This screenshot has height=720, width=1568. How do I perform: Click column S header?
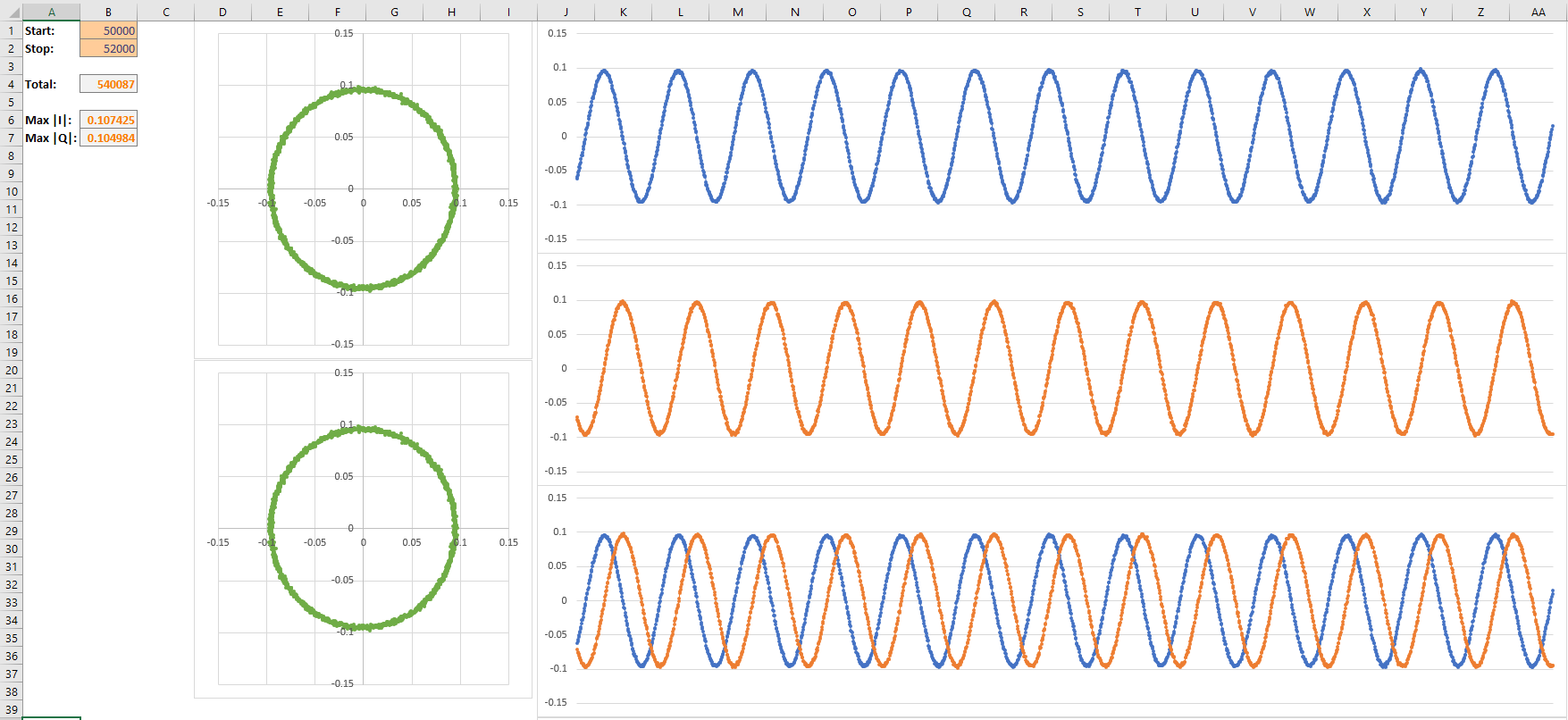[x=1080, y=12]
